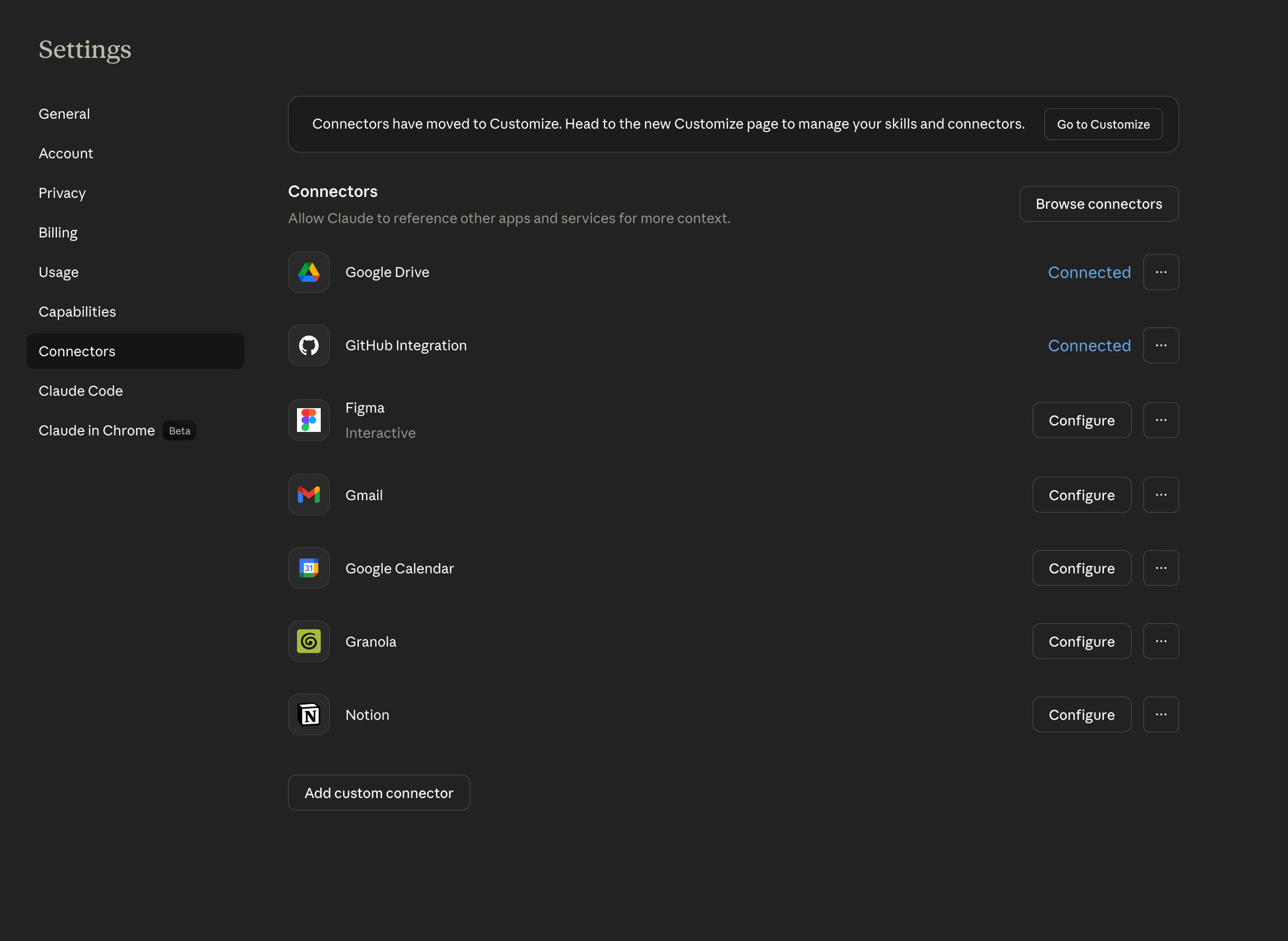Open the Claude in Chrome section

[136, 430]
